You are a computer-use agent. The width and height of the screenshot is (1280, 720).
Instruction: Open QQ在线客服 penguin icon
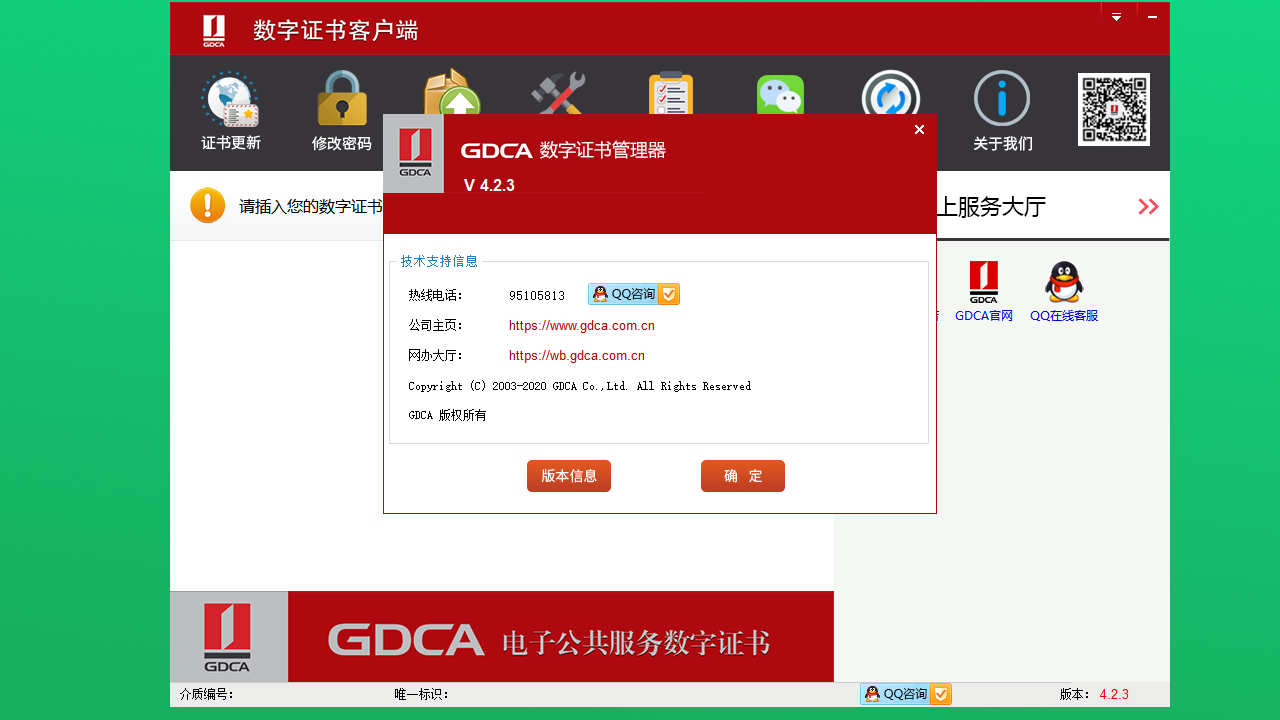click(1063, 283)
